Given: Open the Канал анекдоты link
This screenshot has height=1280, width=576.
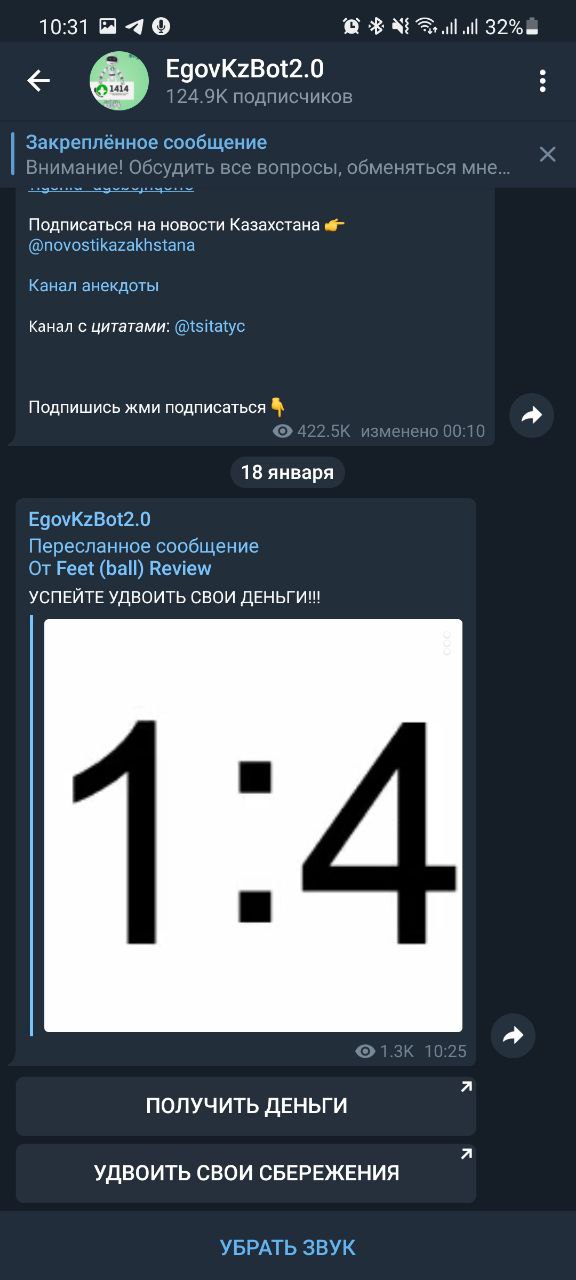Looking at the screenshot, I should point(94,285).
